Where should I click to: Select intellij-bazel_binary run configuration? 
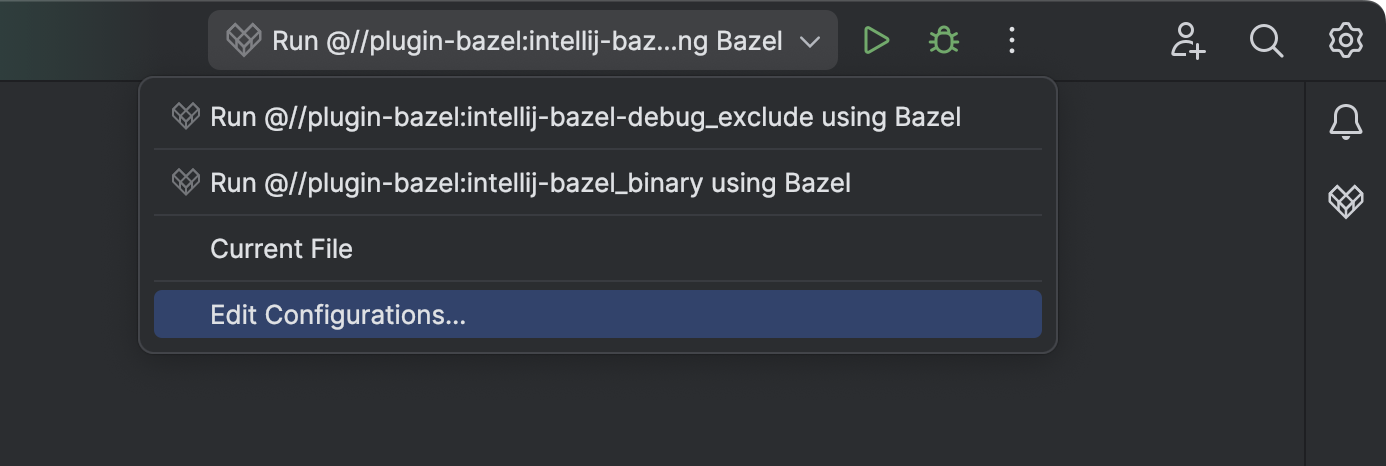(530, 183)
